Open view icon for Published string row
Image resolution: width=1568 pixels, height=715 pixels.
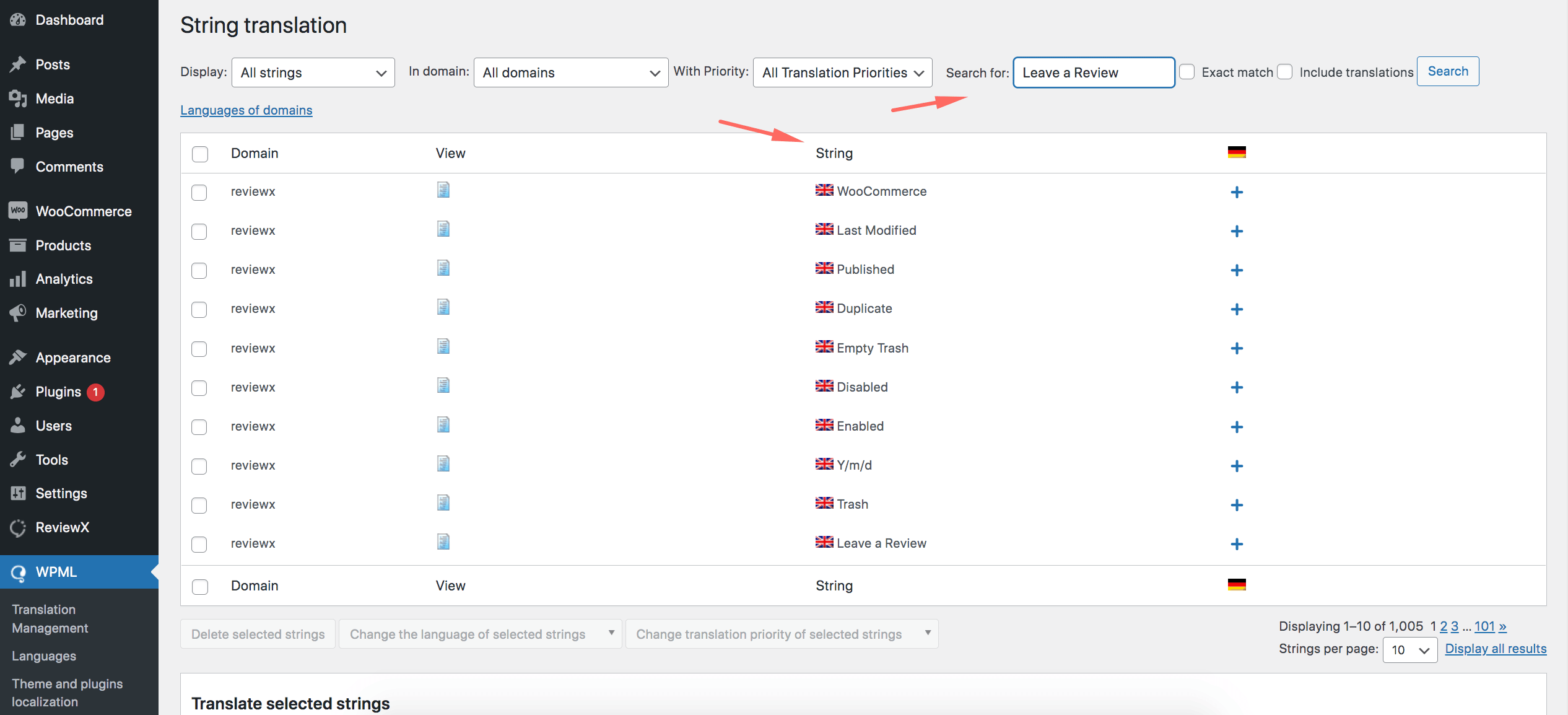(x=443, y=268)
